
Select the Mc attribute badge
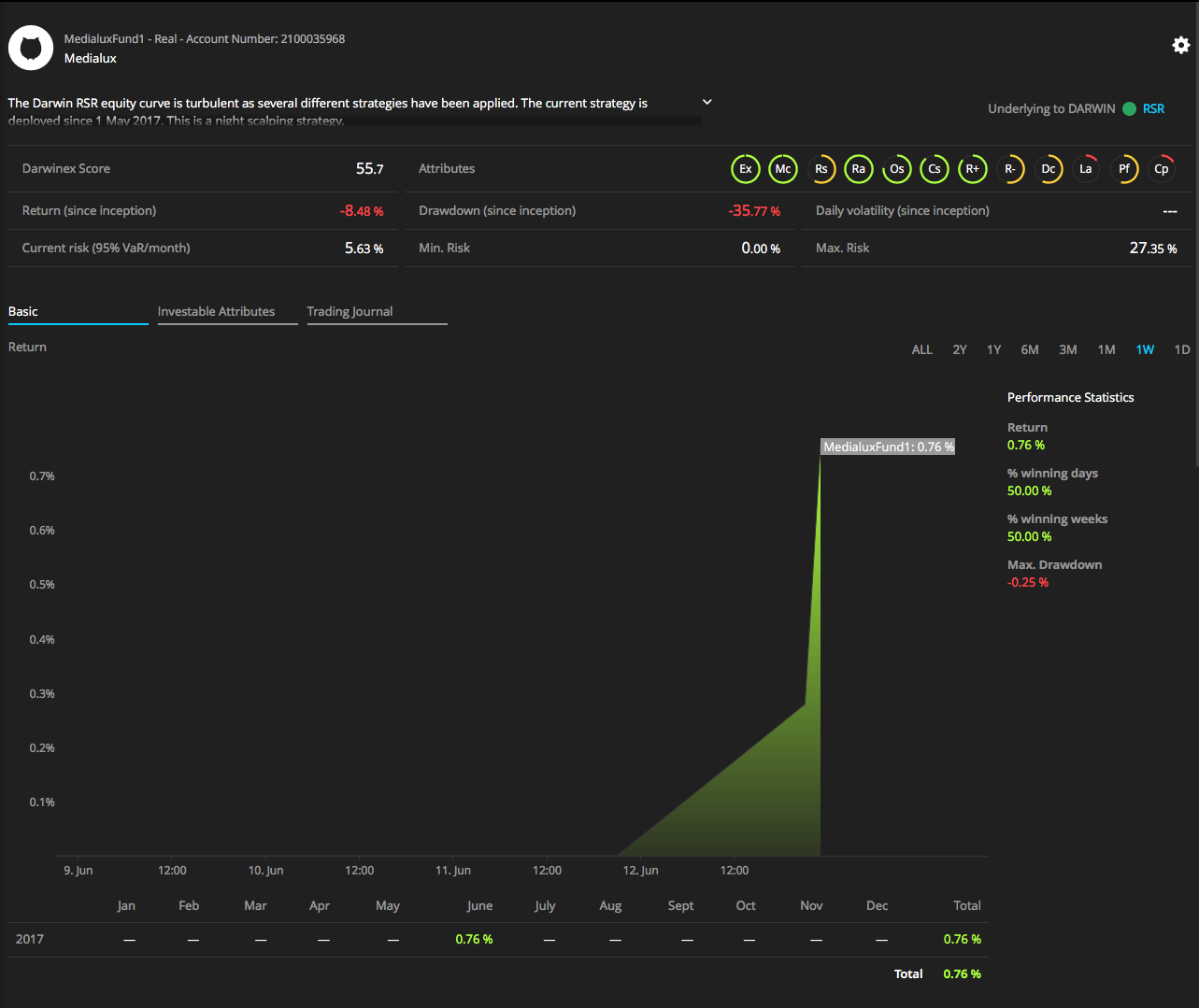click(783, 169)
